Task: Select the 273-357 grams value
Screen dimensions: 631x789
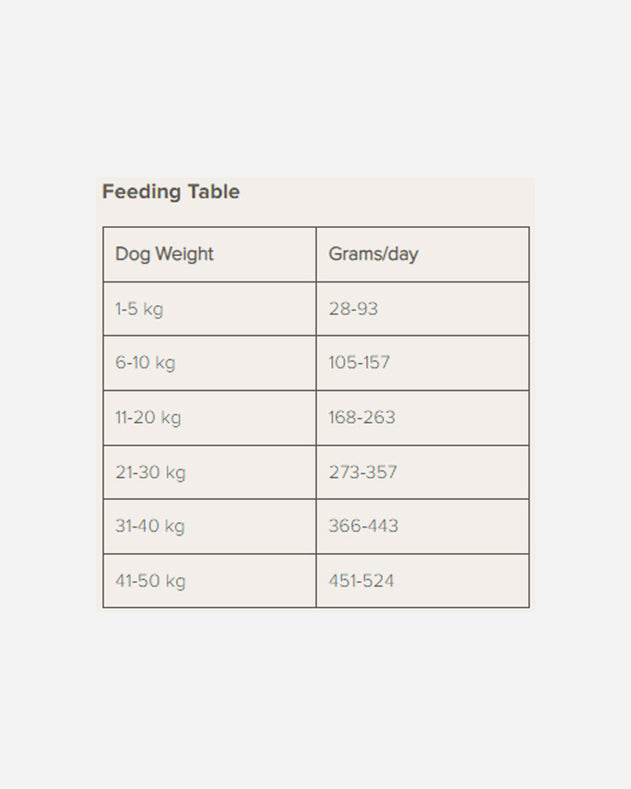Action: tap(363, 472)
